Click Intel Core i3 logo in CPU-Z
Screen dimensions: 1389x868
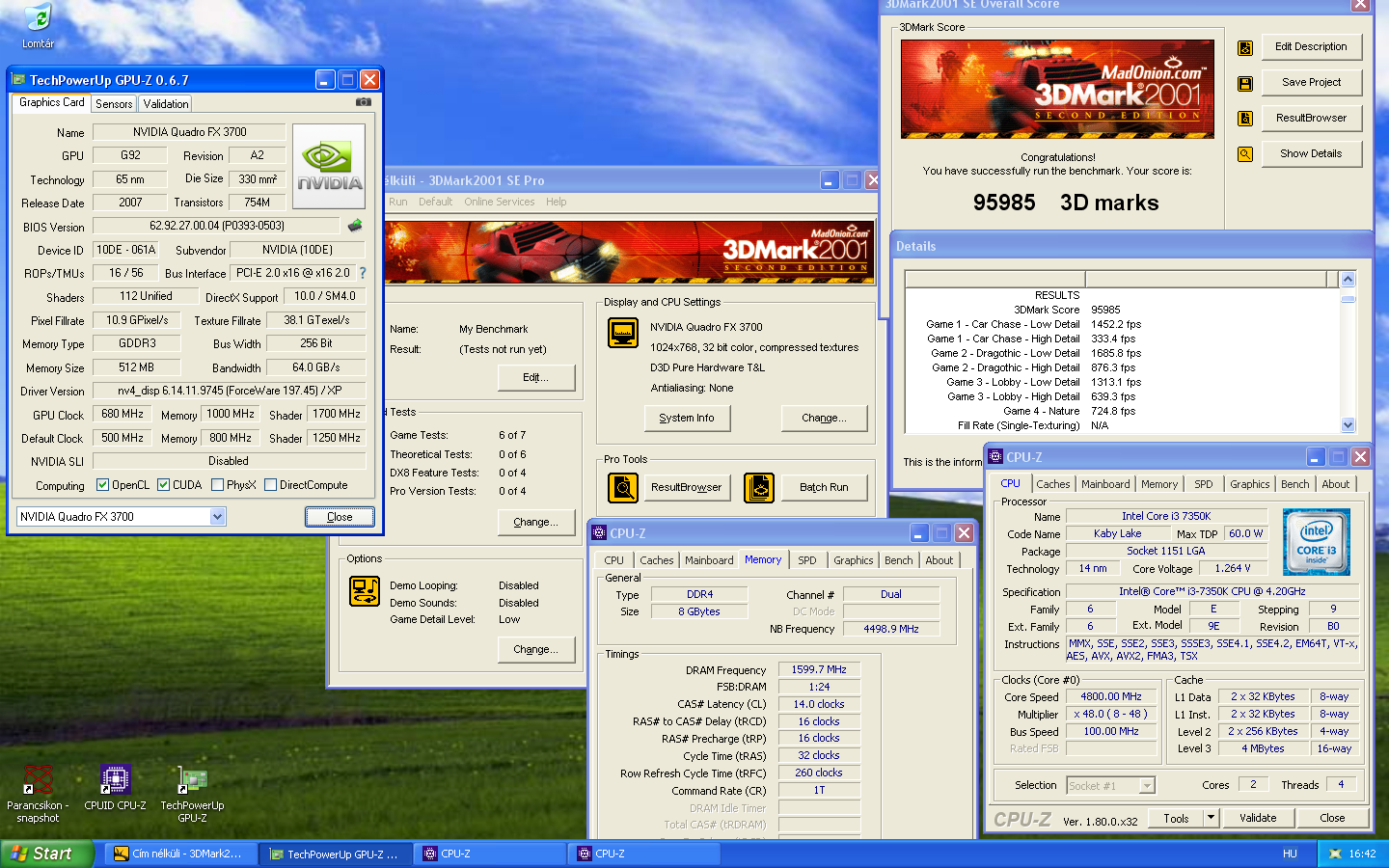click(x=1317, y=544)
